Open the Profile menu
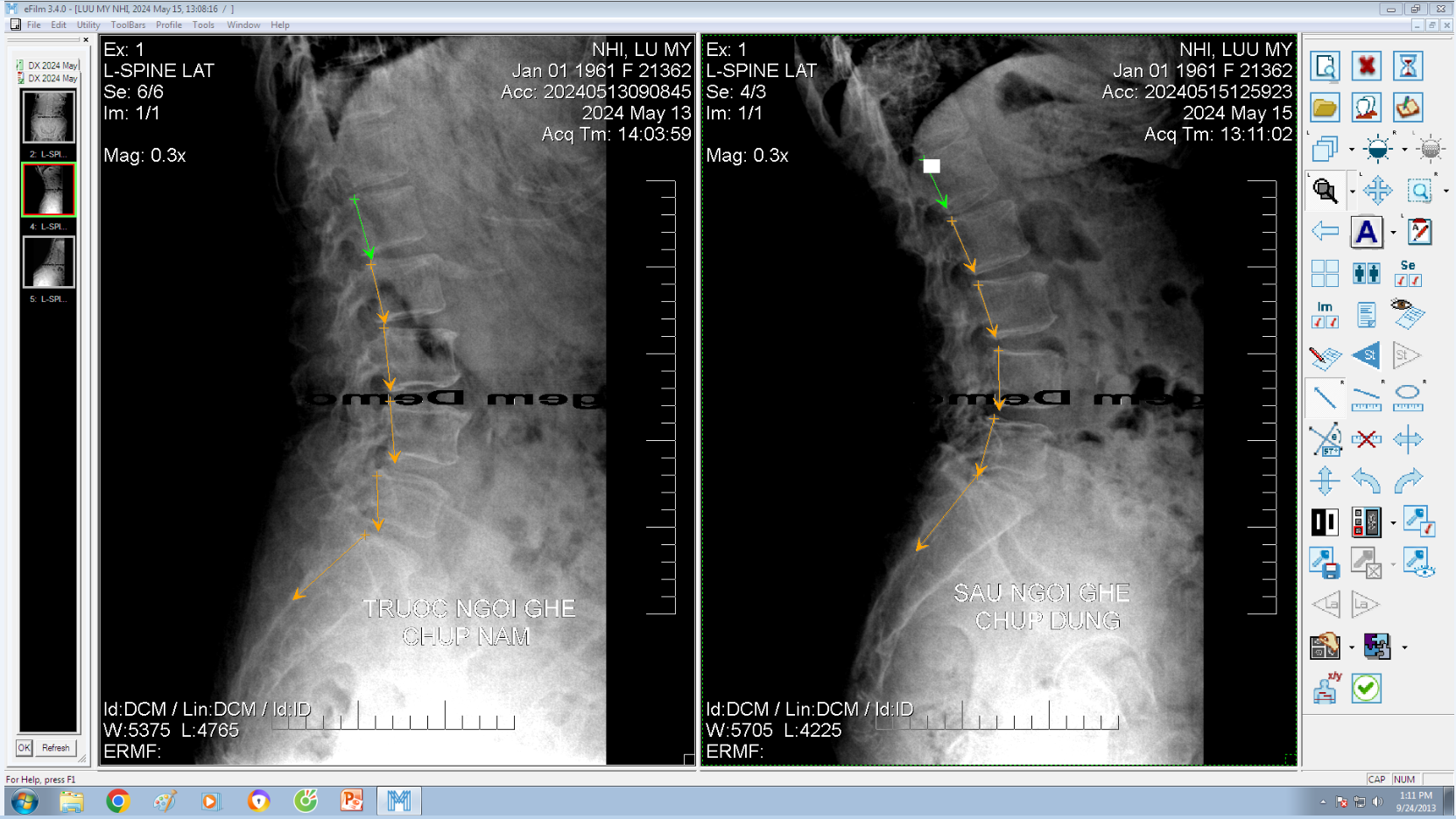Screen dimensions: 1456x819 coord(168,24)
